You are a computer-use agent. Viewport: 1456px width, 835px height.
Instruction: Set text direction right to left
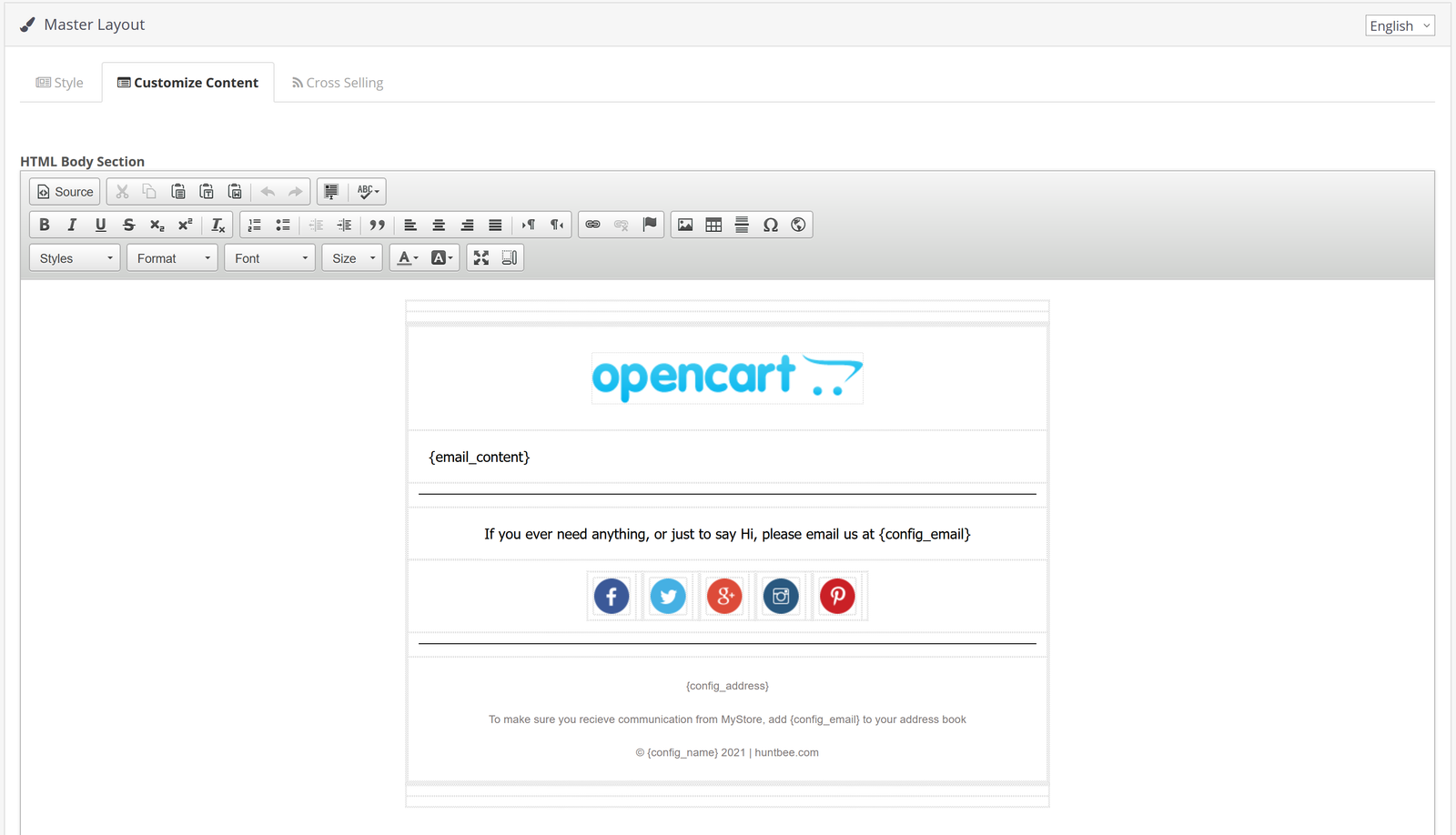(556, 225)
